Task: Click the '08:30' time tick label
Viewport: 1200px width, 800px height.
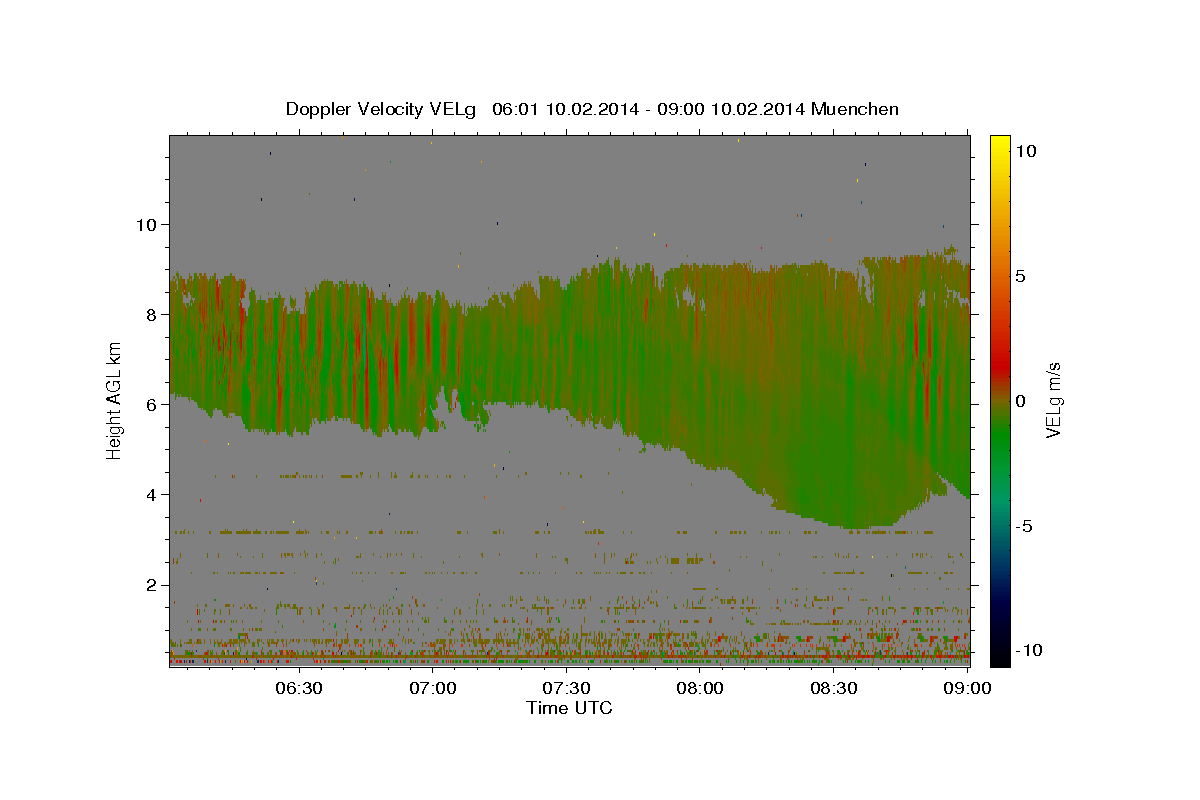Action: pos(834,688)
